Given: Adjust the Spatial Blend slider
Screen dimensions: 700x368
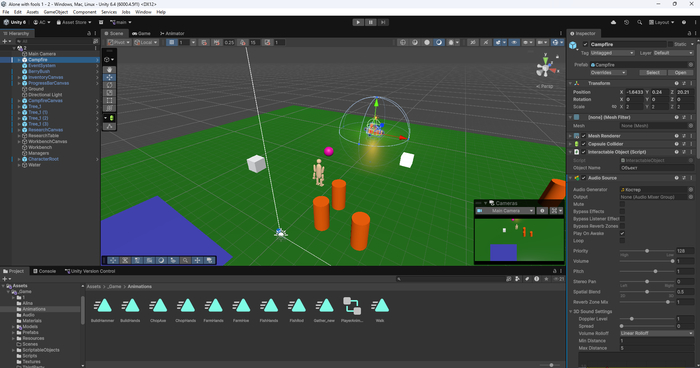Looking at the screenshot, I should coord(647,292).
